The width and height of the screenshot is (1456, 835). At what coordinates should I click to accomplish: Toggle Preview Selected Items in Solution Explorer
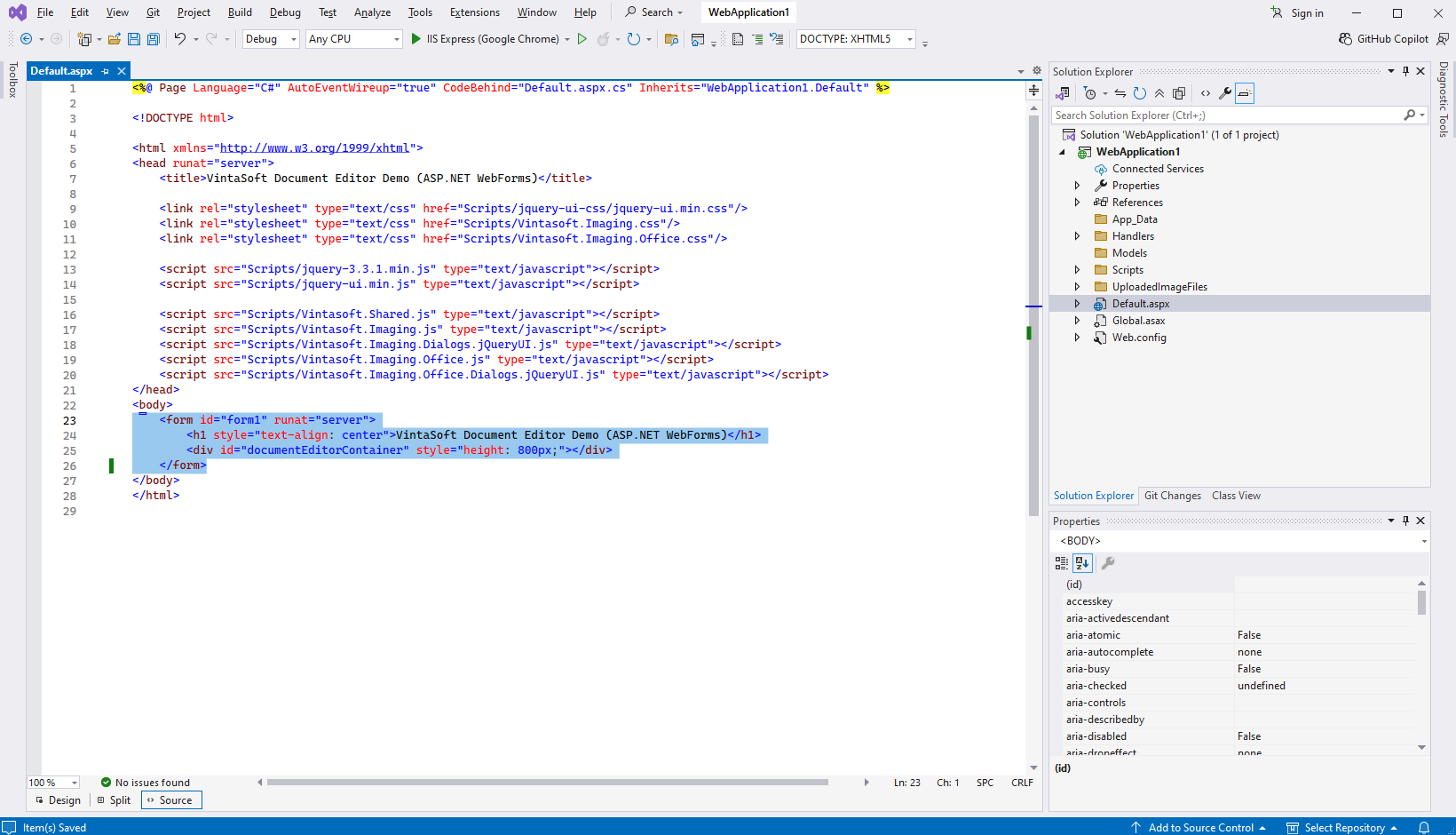[1245, 93]
